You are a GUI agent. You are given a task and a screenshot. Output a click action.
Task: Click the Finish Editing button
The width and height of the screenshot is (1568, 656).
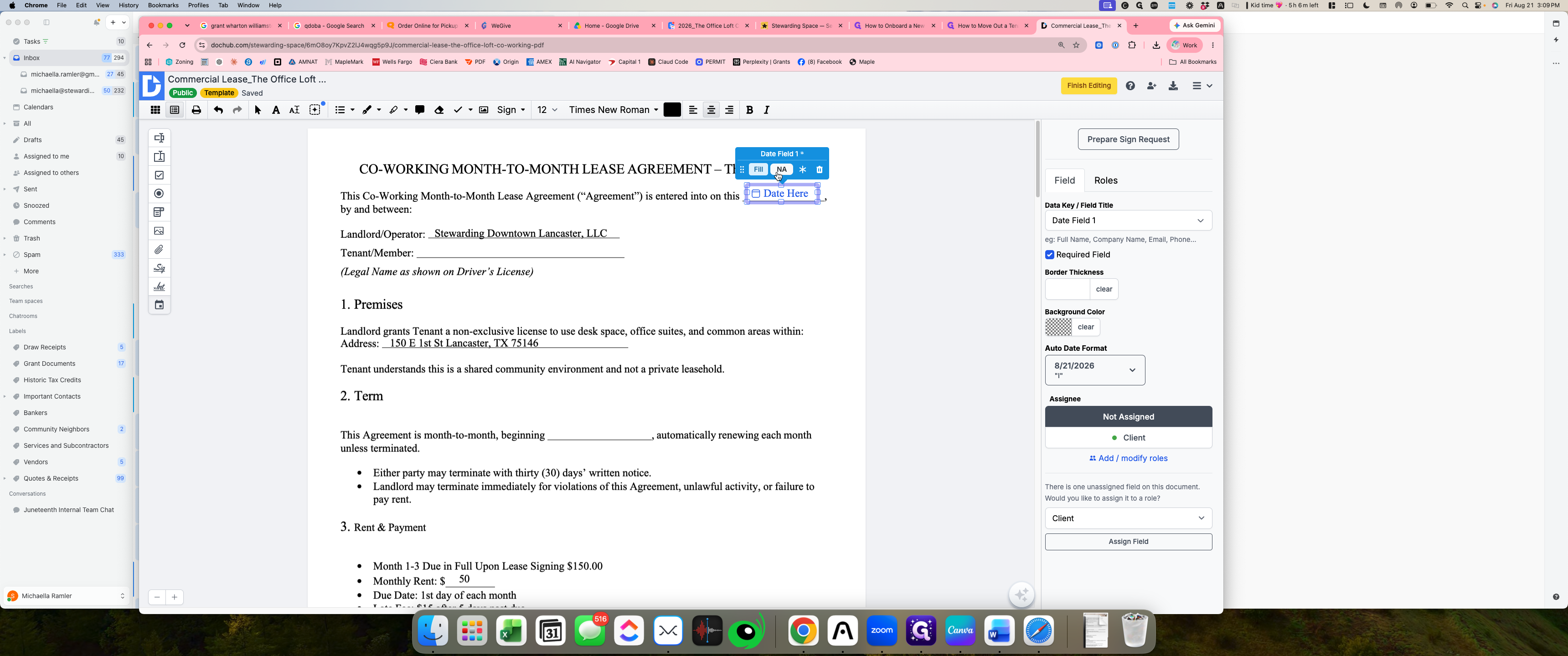tap(1088, 86)
